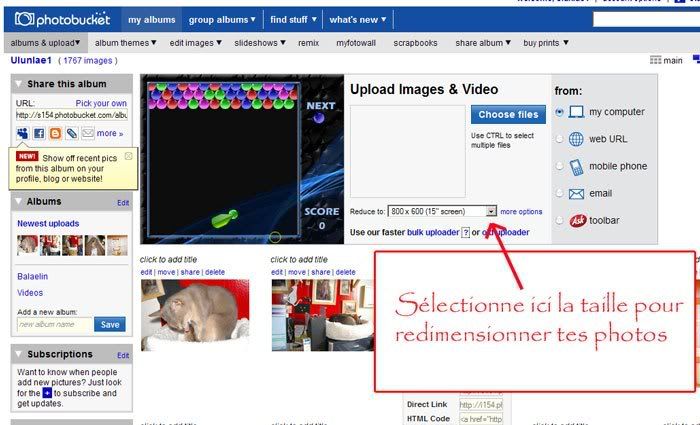Open the myfotowall menu item
Screen dimensions: 700x425
coord(356,43)
